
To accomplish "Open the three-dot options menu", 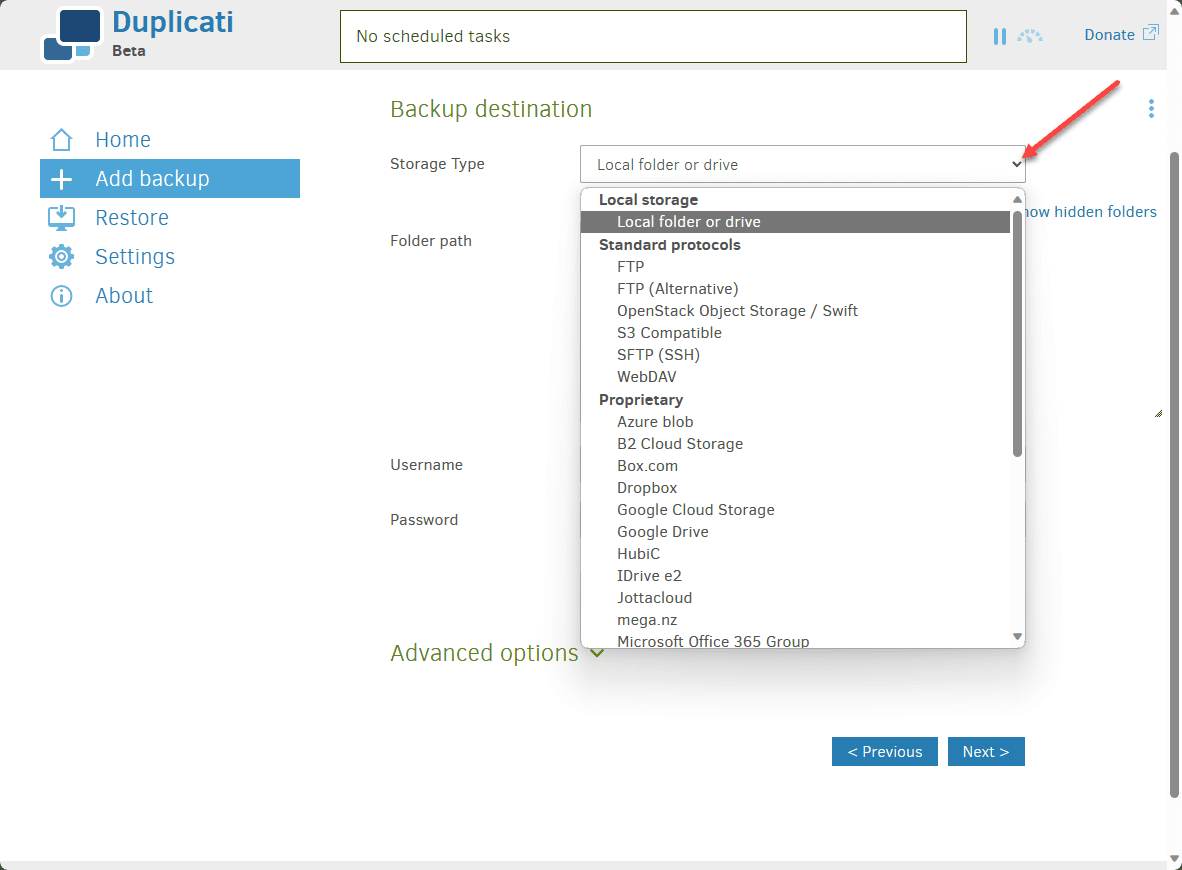I will coord(1151,109).
